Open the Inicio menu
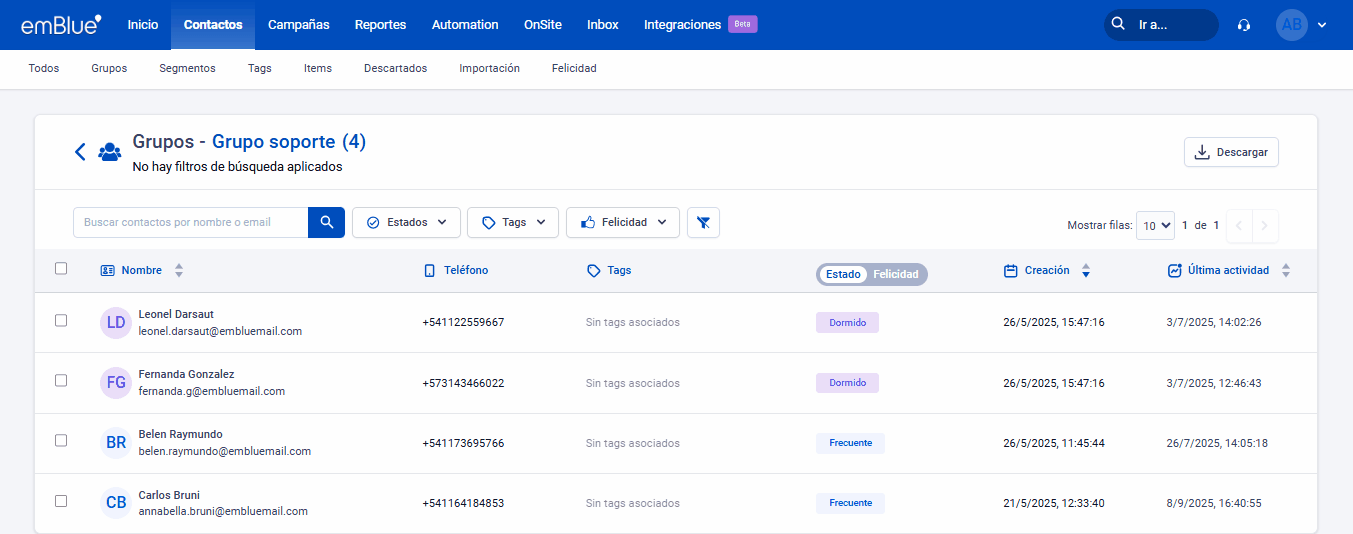 tap(143, 25)
